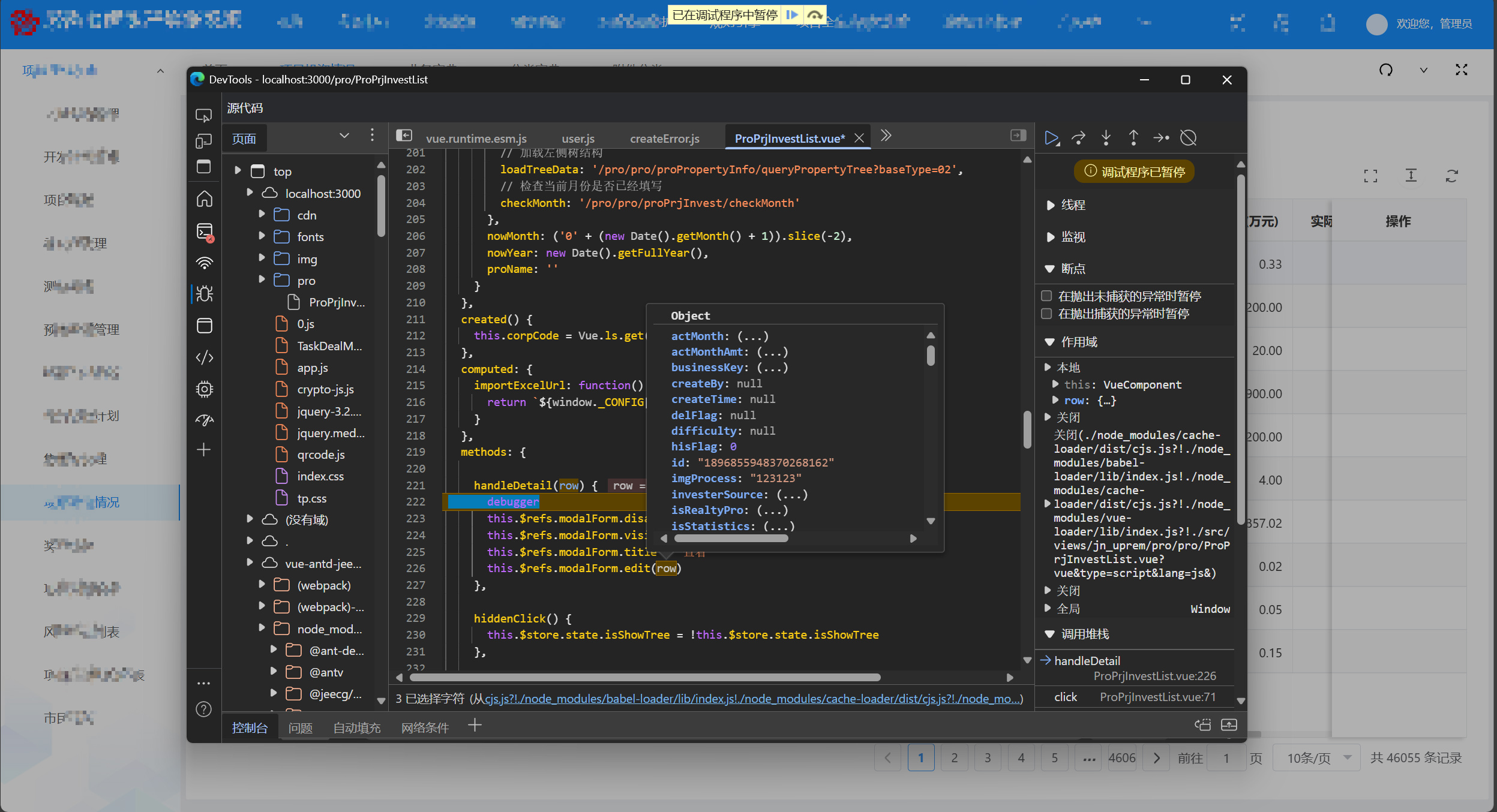Click the resume script execution button
Image resolution: width=1497 pixels, height=812 pixels.
click(1051, 138)
